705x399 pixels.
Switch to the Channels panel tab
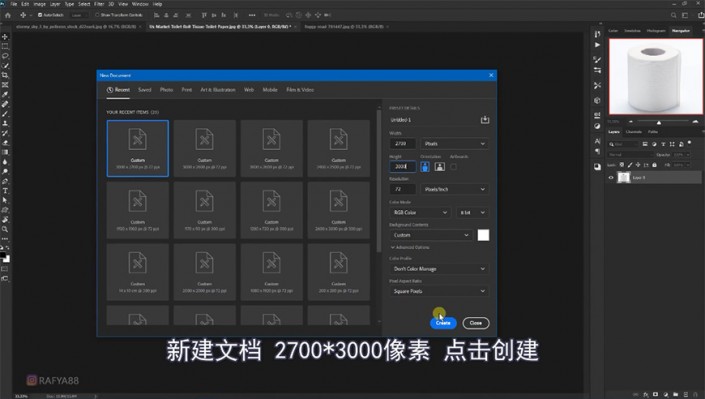634,132
